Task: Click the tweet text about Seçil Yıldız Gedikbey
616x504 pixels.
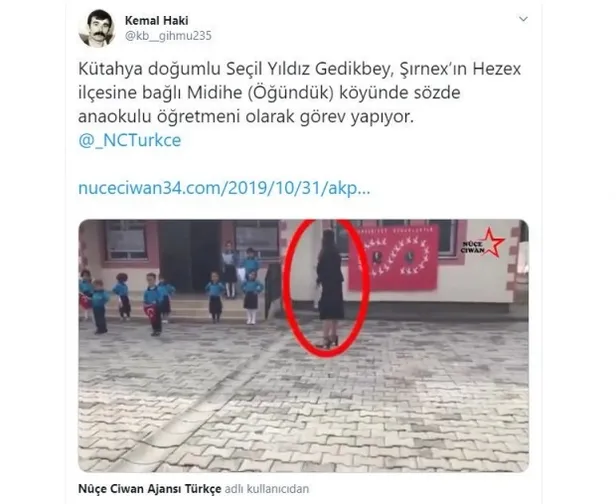Action: pos(299,93)
